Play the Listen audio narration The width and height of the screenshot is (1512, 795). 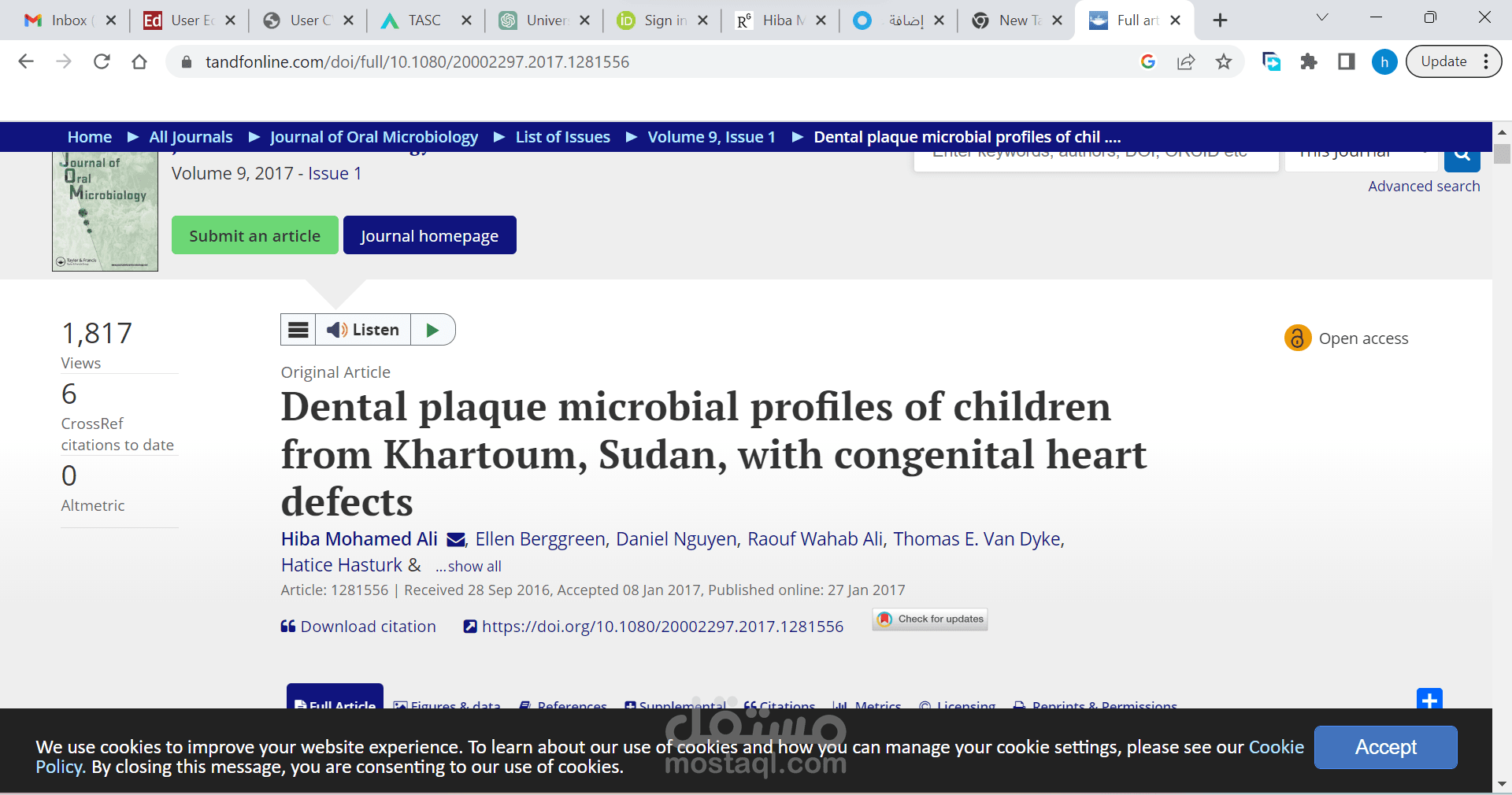432,330
